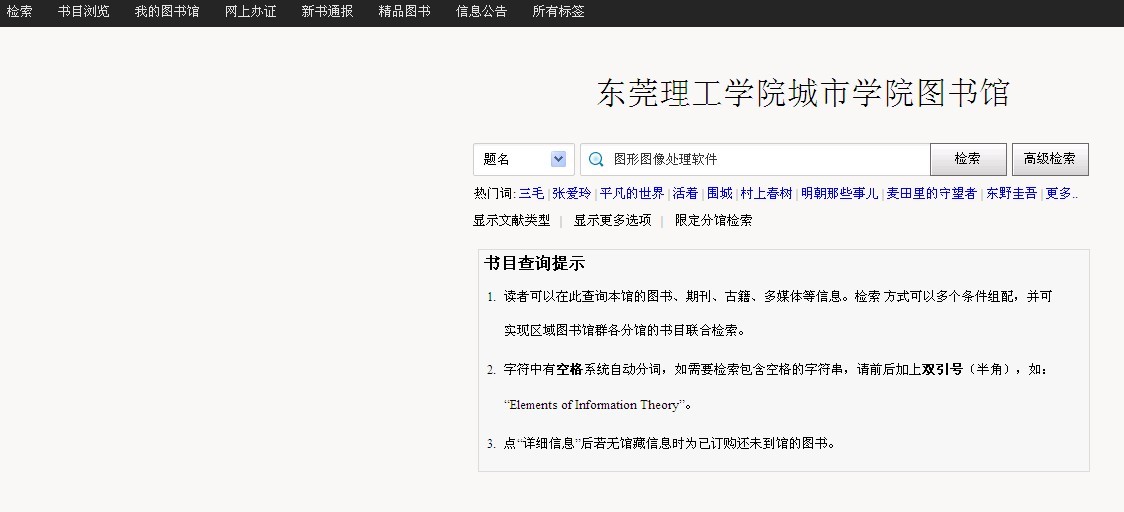Select hot keyword 村上春树
The image size is (1124, 512).
(x=766, y=194)
